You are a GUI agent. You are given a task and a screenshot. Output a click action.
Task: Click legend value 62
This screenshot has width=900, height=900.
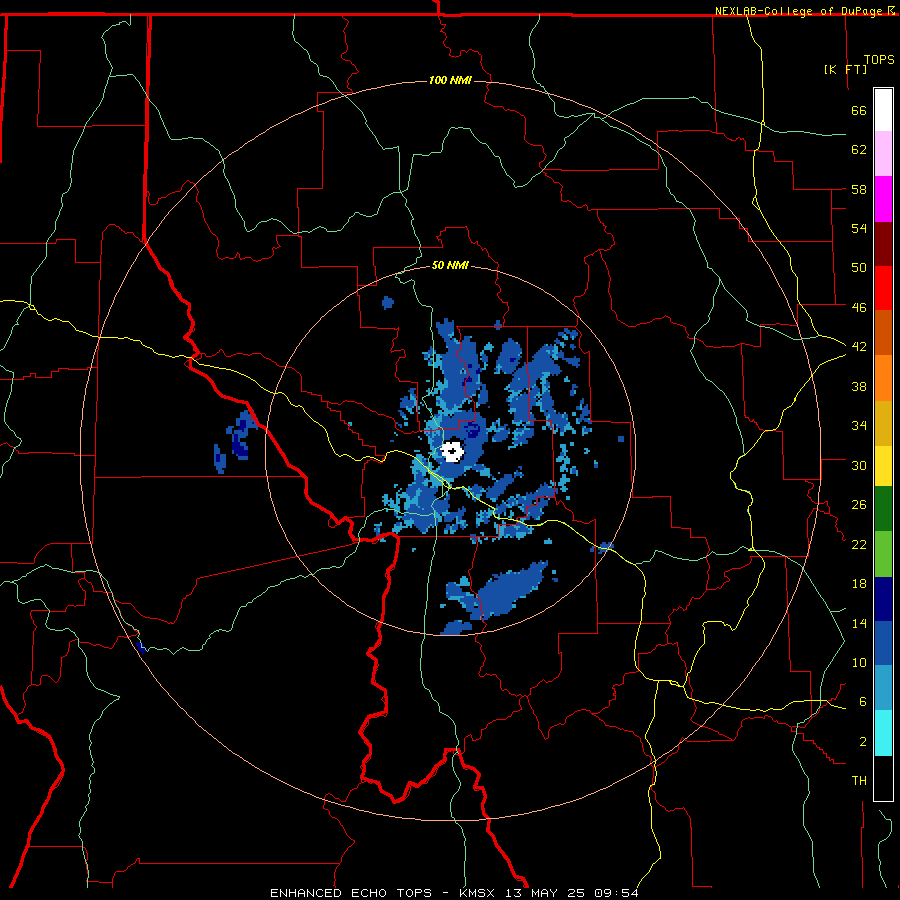(x=859, y=150)
